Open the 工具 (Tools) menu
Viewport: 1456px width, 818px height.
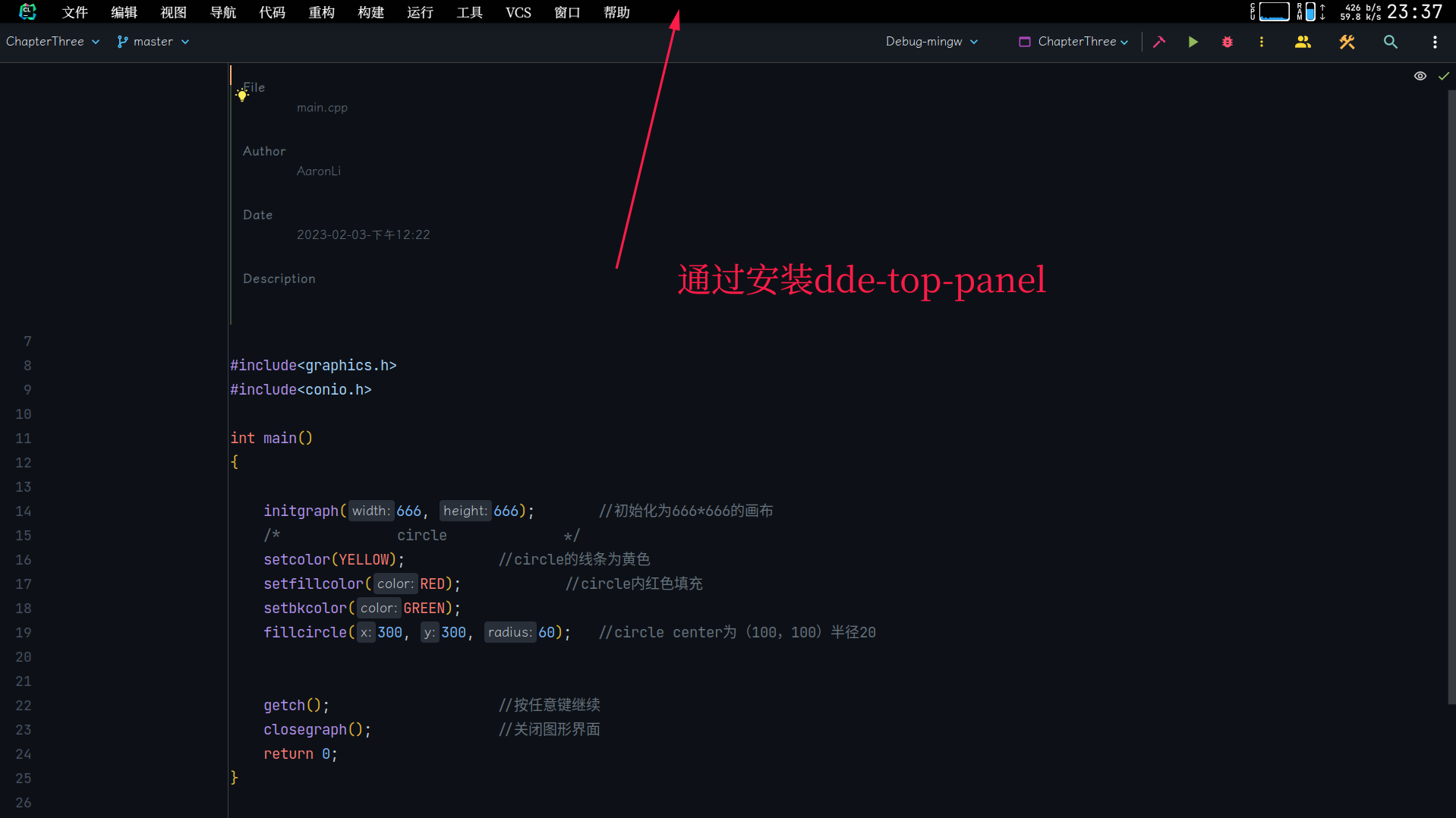(x=469, y=12)
